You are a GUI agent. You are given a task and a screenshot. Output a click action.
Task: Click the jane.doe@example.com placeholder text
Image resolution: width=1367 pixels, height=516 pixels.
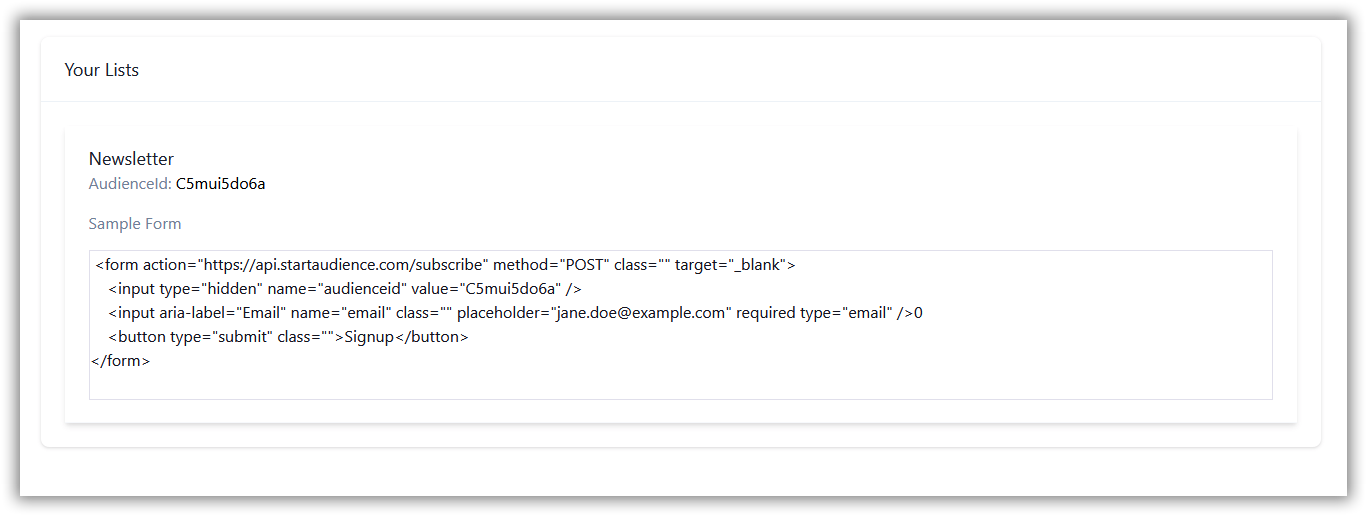pyautogui.click(x=640, y=313)
